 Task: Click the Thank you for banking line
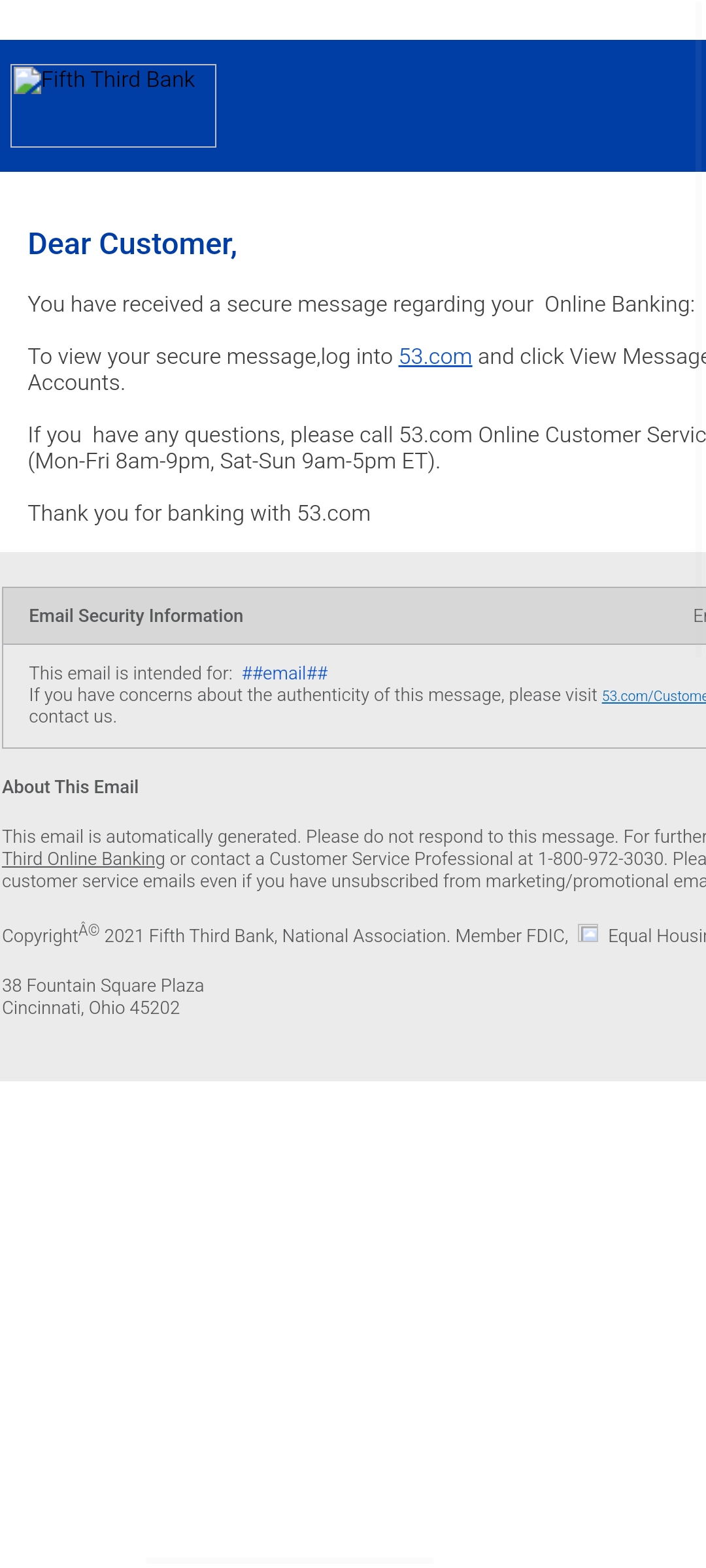[199, 514]
